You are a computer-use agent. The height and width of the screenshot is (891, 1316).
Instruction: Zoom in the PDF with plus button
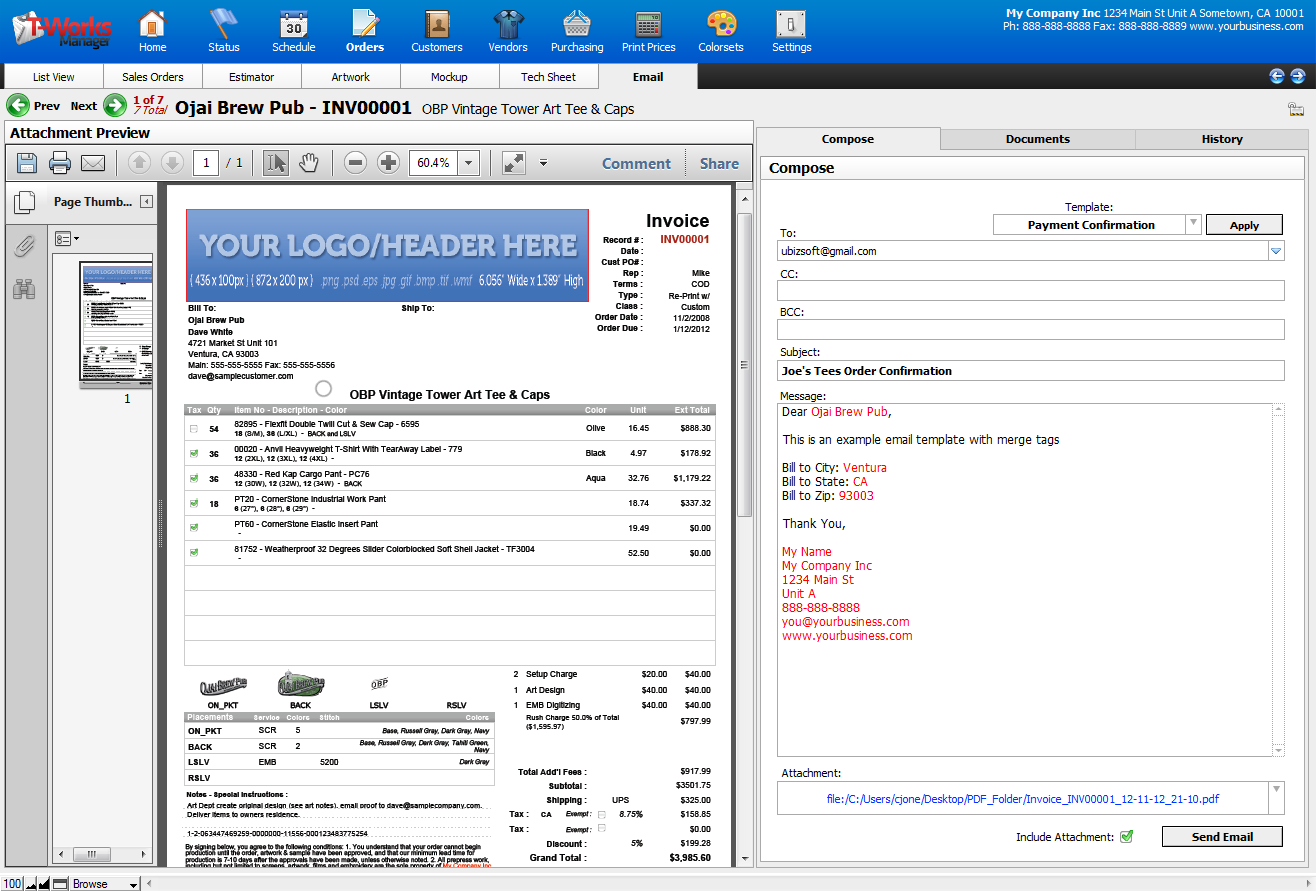pyautogui.click(x=388, y=163)
